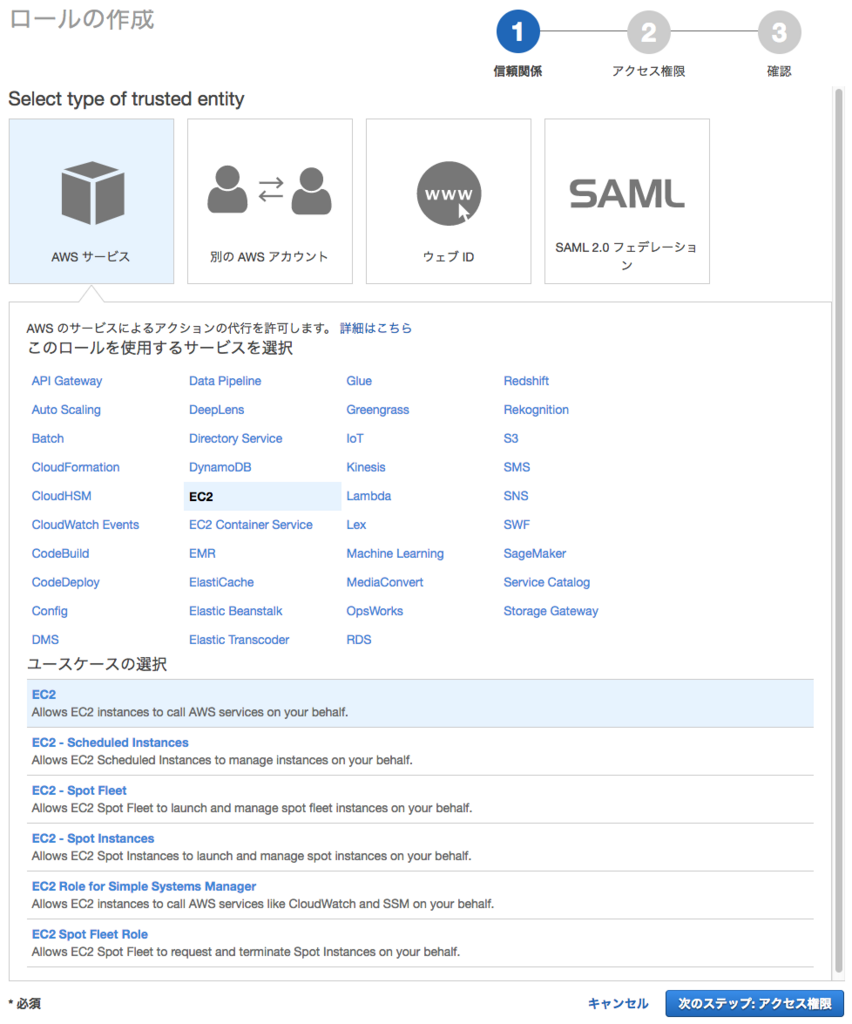Select Glue service
852x1024 pixels.
359,381
